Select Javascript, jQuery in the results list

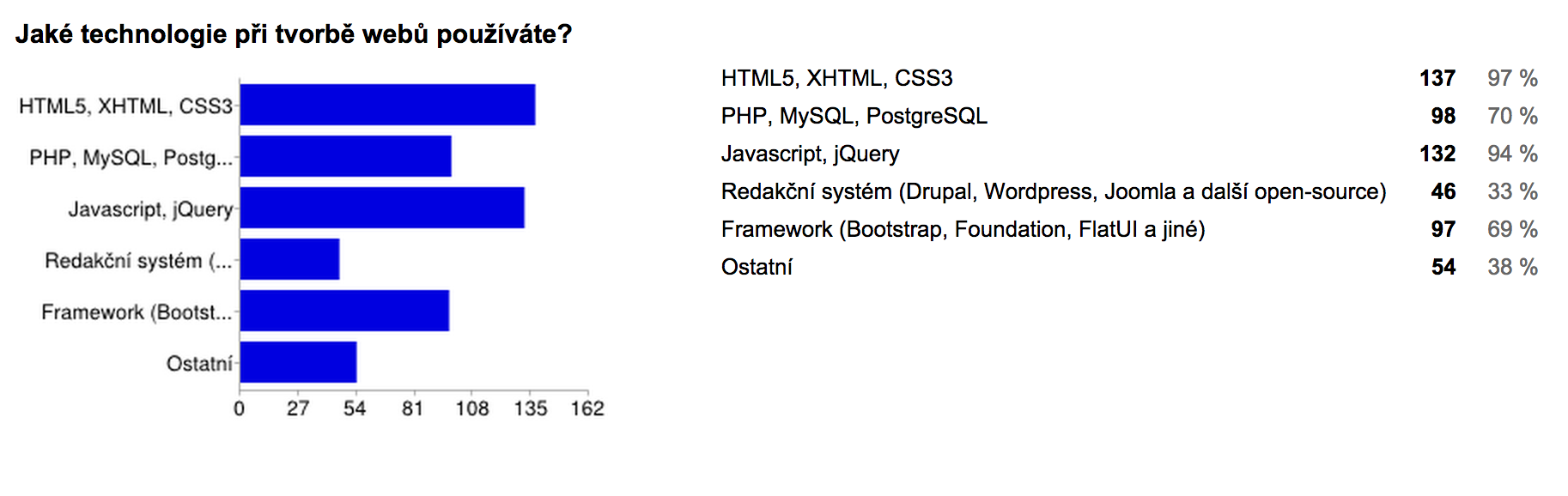tap(810, 154)
